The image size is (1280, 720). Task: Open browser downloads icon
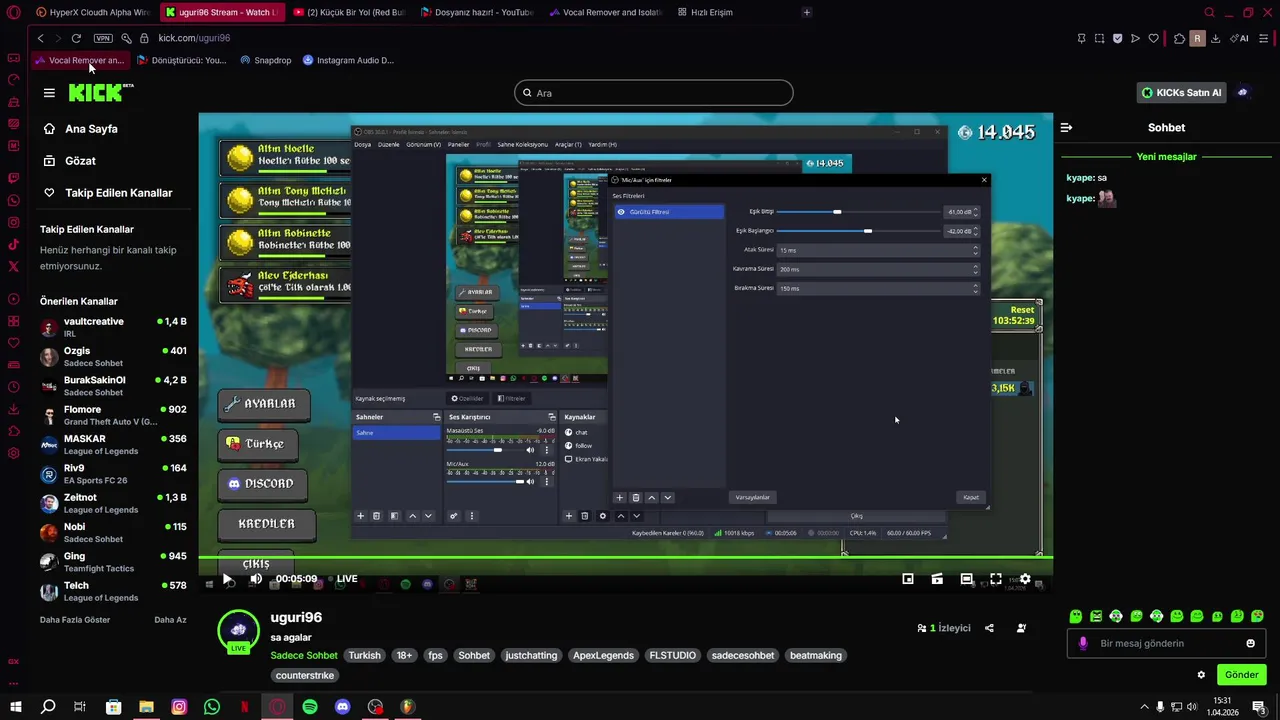click(x=1215, y=38)
